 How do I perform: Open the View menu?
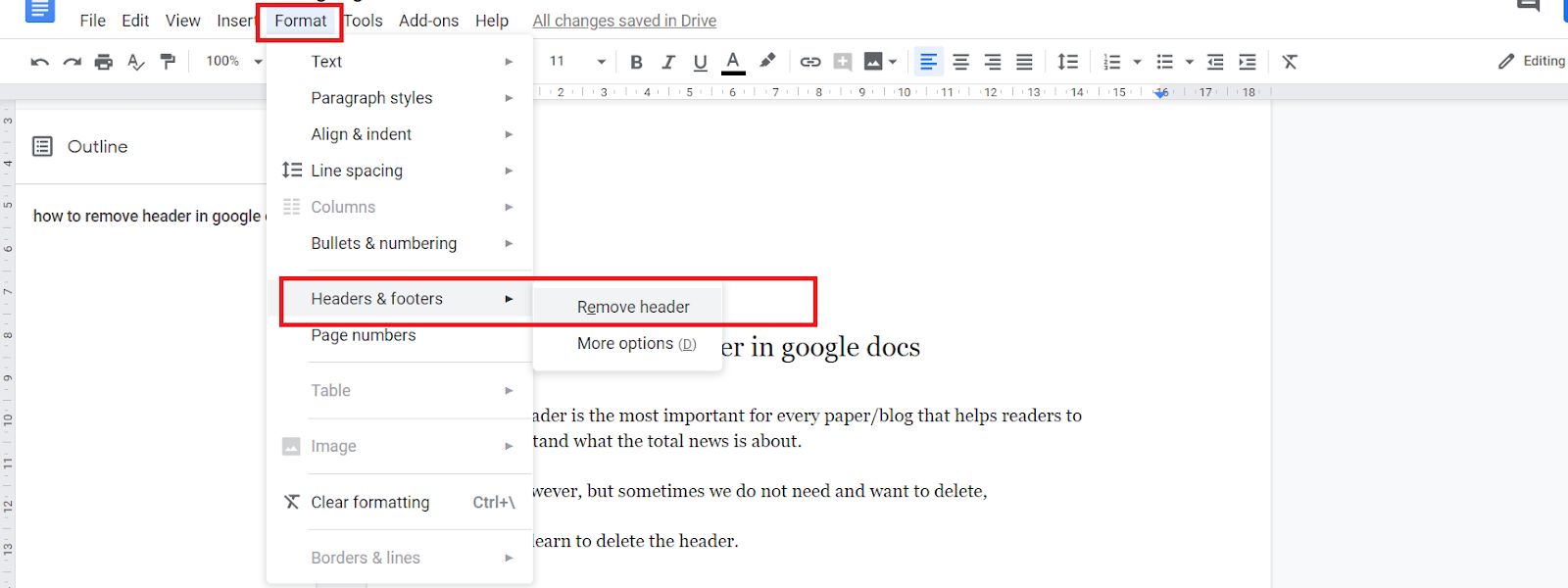182,21
